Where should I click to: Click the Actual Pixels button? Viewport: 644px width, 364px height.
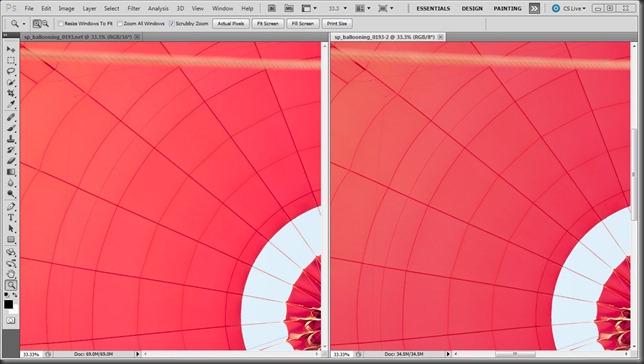point(230,24)
